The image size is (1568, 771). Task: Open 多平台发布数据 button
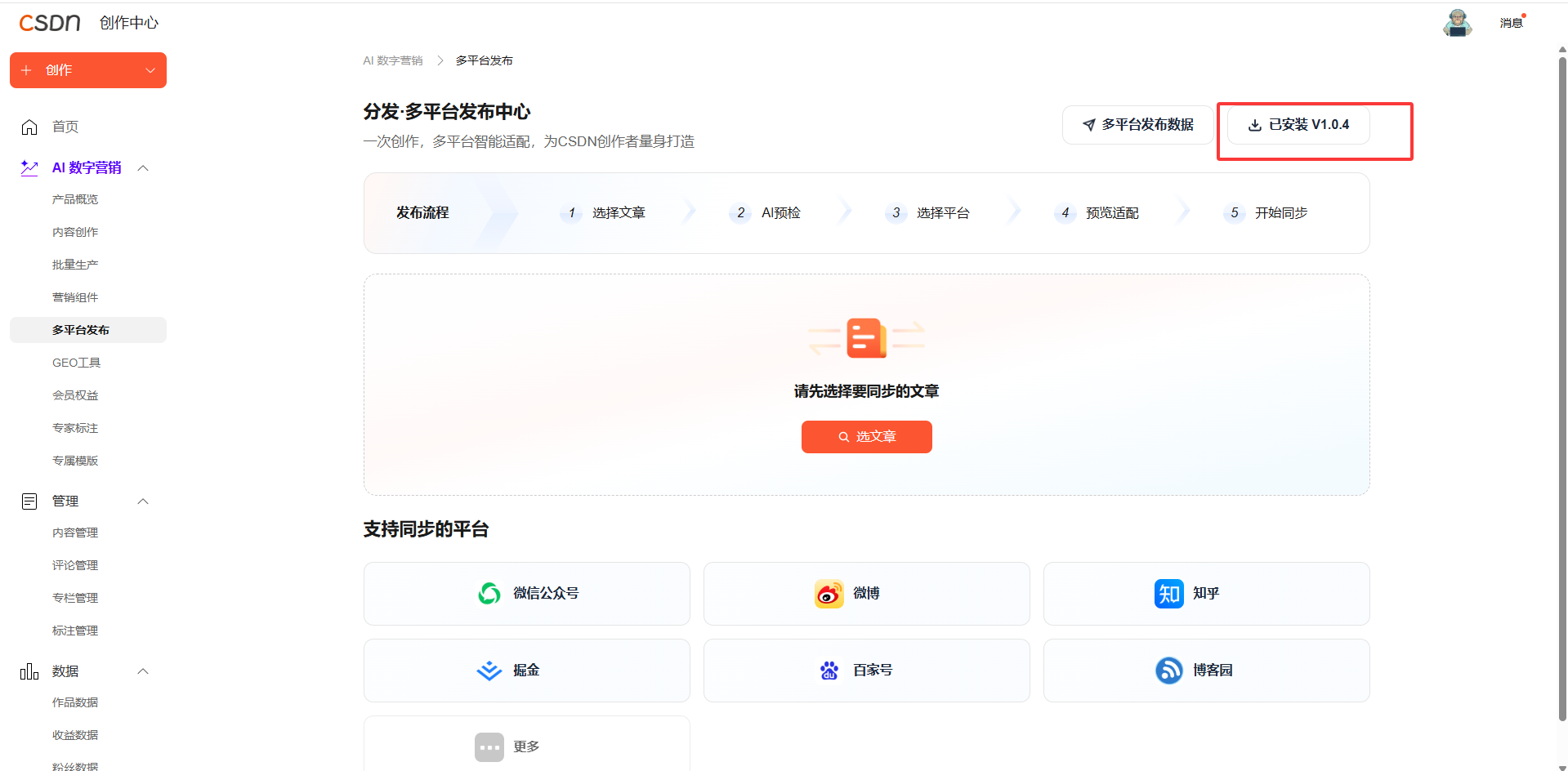[1137, 125]
